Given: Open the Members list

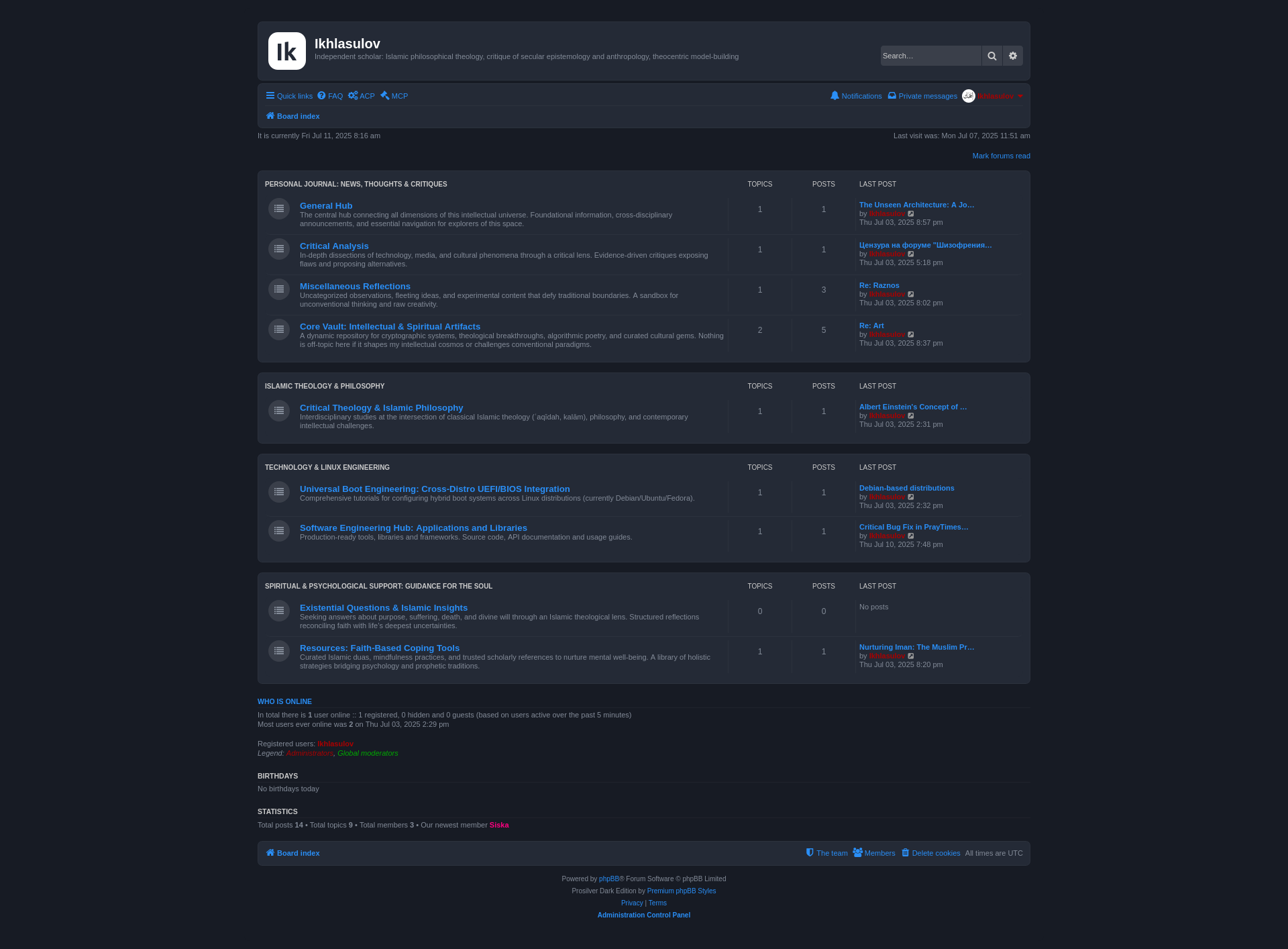Looking at the screenshot, I should (x=879, y=853).
